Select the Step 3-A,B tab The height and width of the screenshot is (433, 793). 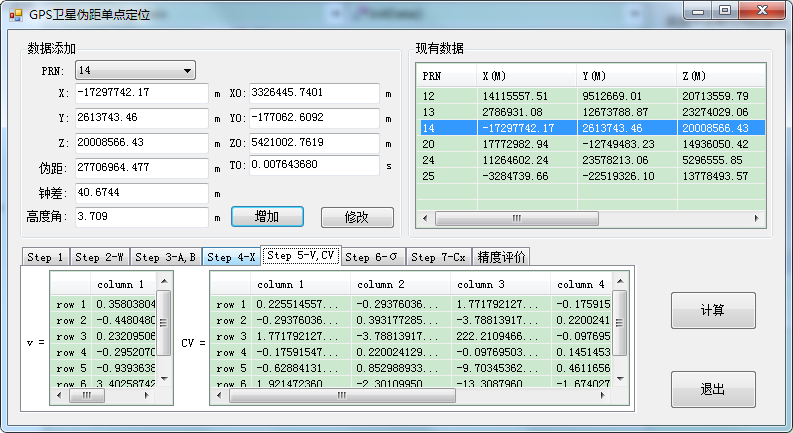click(x=166, y=257)
